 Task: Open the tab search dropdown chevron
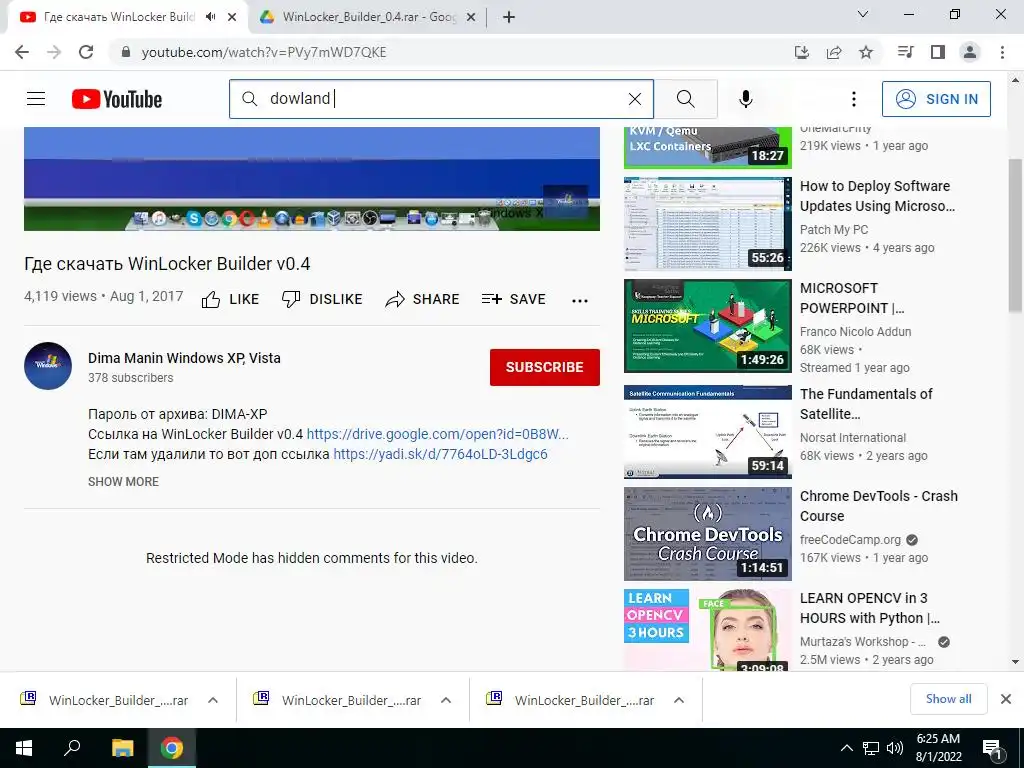[x=863, y=14]
